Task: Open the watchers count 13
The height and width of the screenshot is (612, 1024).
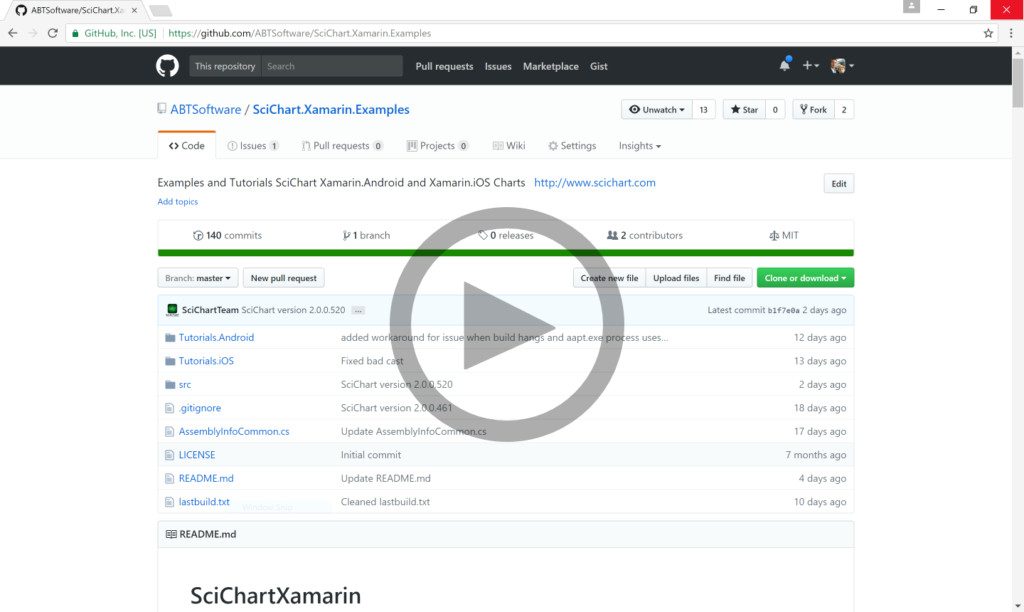Action: pyautogui.click(x=703, y=110)
